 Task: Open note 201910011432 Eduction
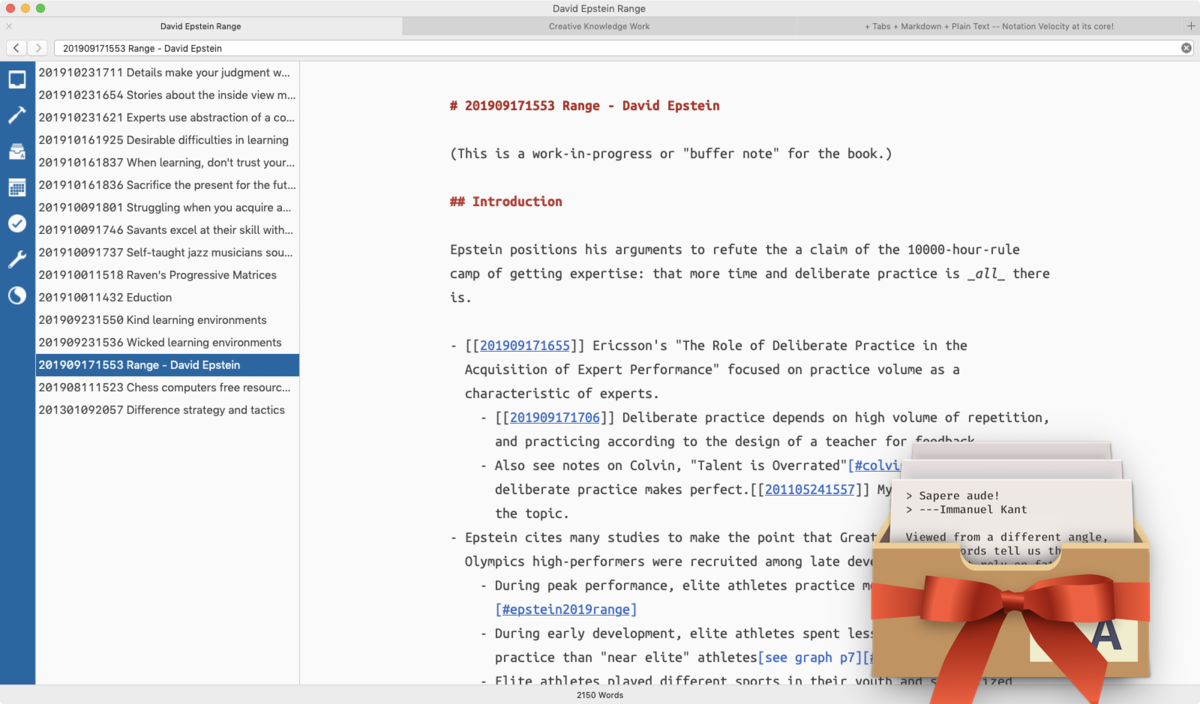pyautogui.click(x=167, y=298)
